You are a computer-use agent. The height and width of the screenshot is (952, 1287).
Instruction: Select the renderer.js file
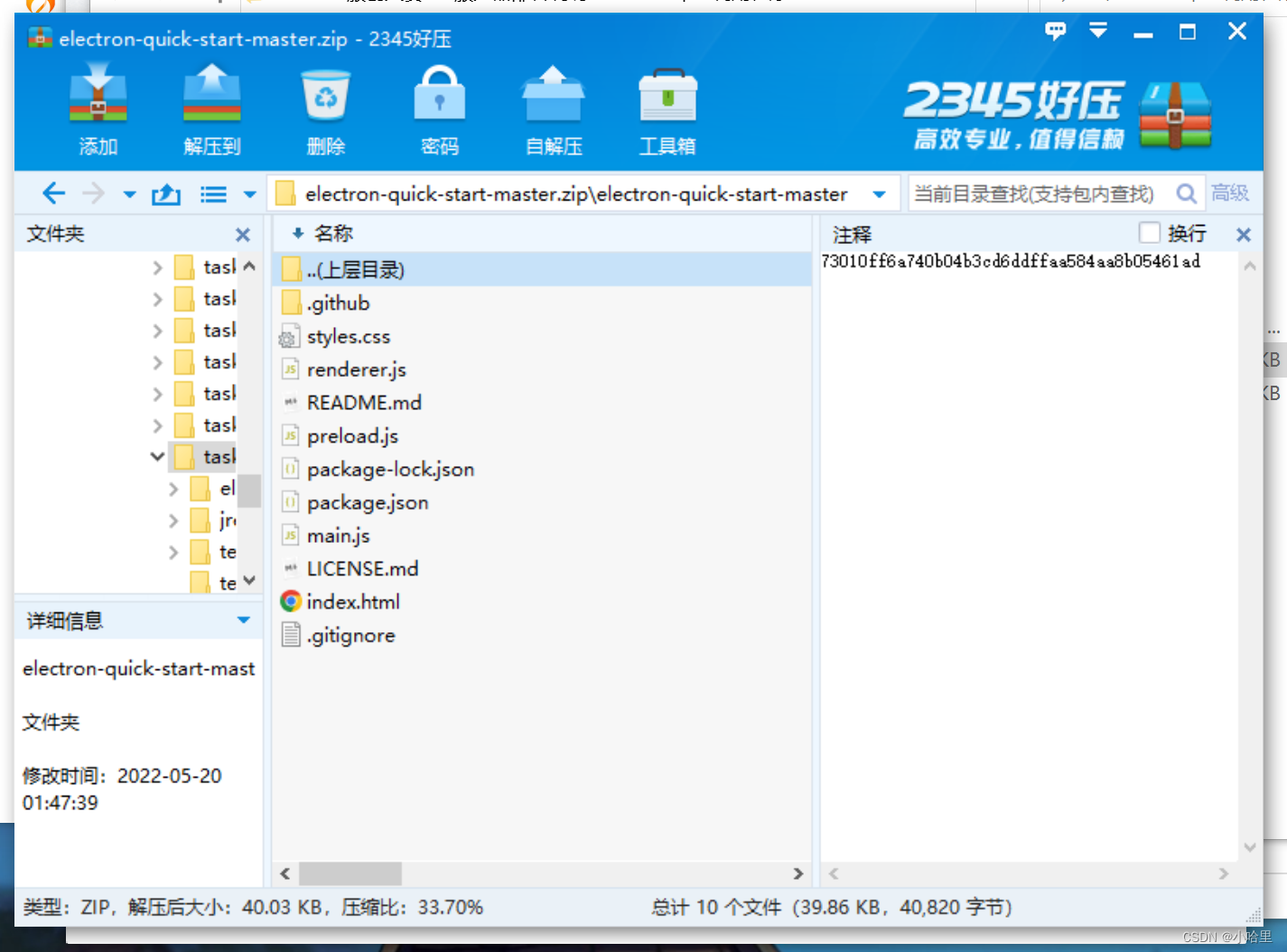[x=357, y=369]
